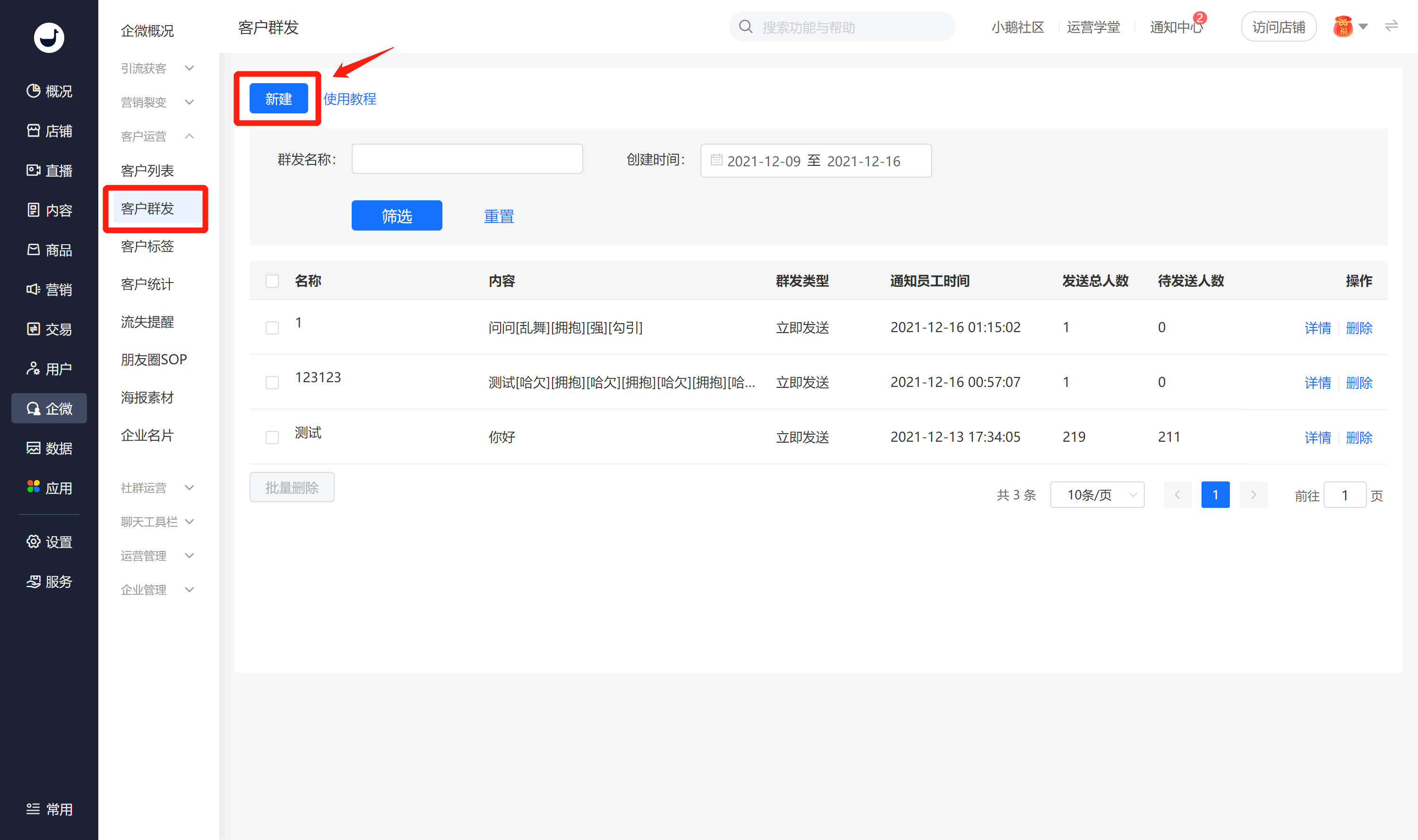Screen dimensions: 1418x840
Task: Click the search magnifier icon
Action: (746, 26)
